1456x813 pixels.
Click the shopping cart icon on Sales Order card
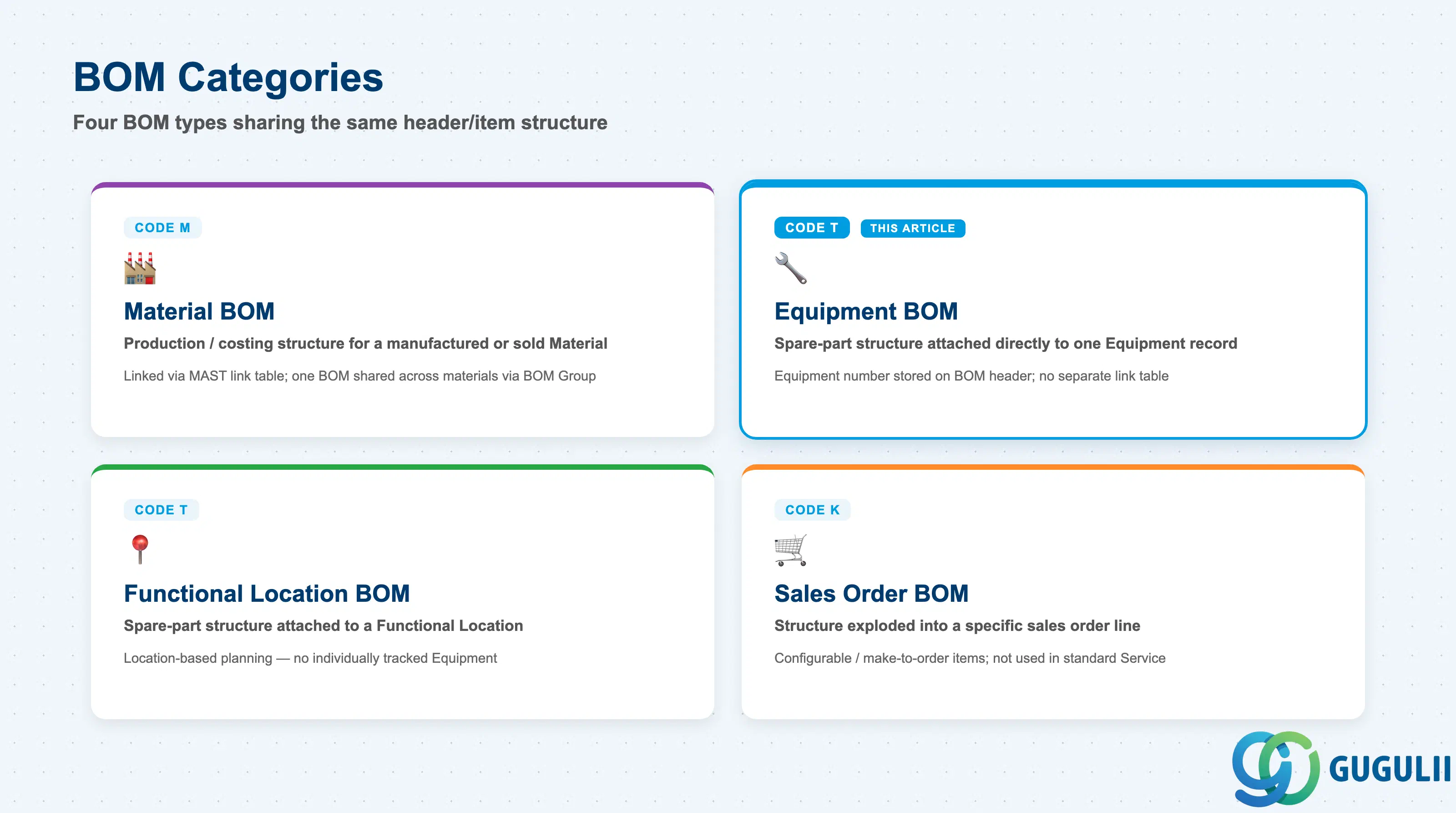tap(791, 550)
